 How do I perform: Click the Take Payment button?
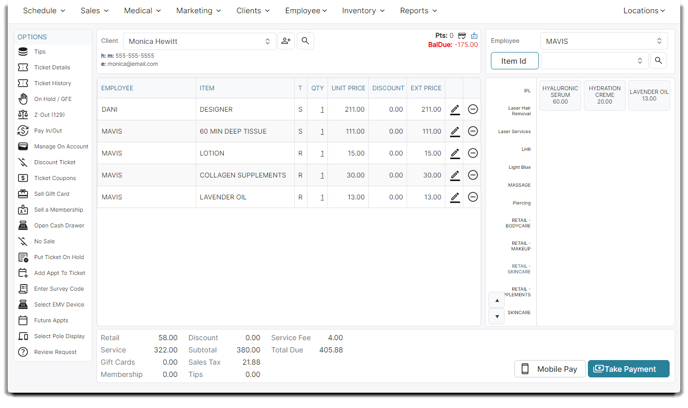pos(628,369)
